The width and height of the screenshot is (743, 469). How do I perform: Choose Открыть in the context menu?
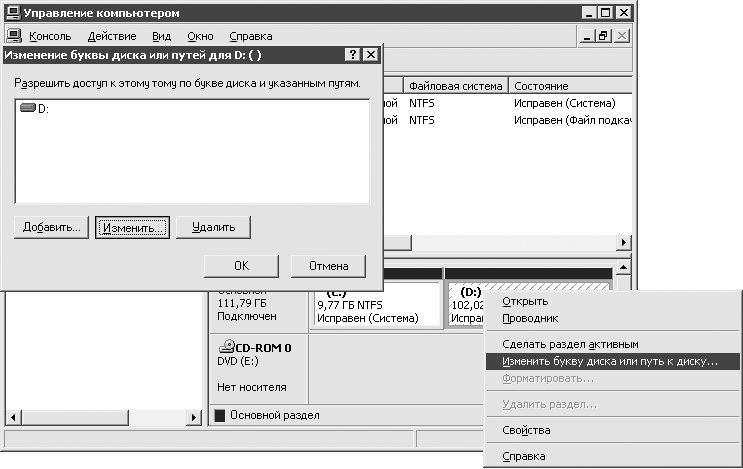(524, 301)
